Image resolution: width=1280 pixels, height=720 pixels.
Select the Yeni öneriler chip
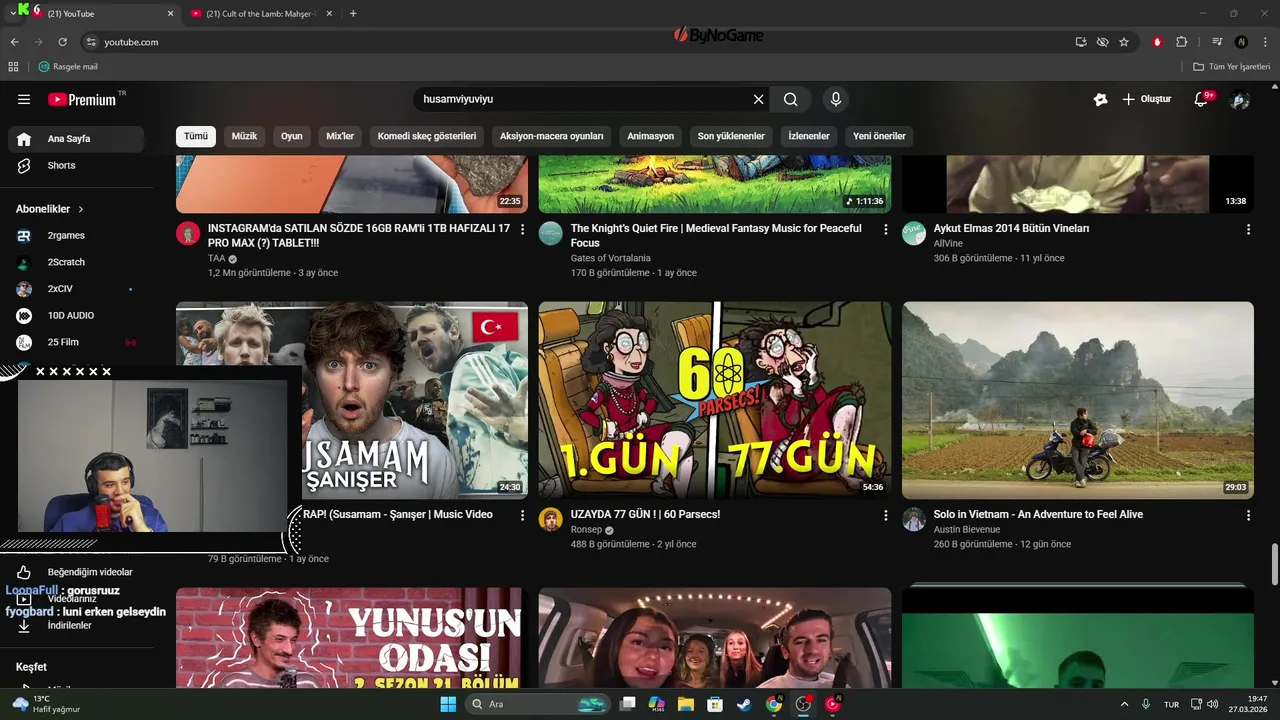tap(880, 136)
